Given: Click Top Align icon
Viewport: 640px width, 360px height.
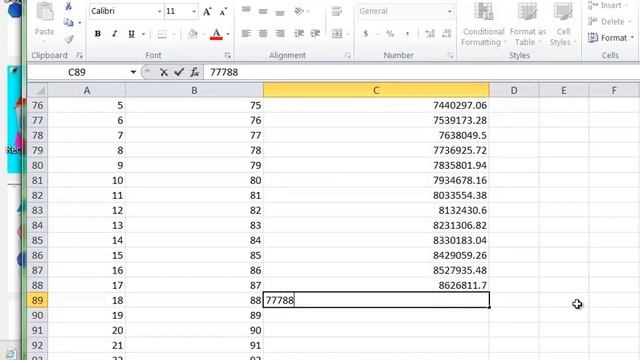Looking at the screenshot, I should 246,11.
